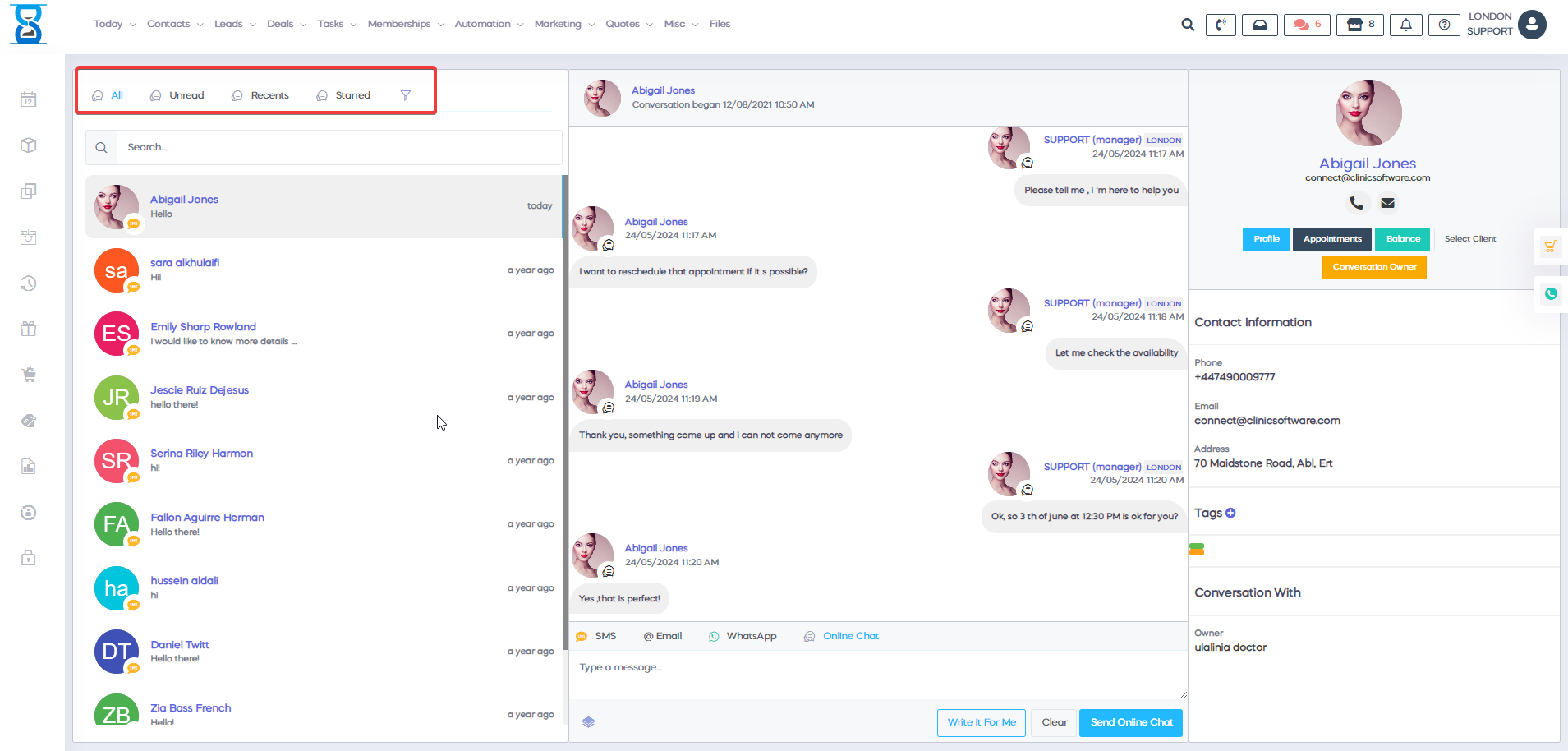Click the phone call icon in top bar
Image resolution: width=1568 pixels, height=751 pixels.
coord(1221,25)
